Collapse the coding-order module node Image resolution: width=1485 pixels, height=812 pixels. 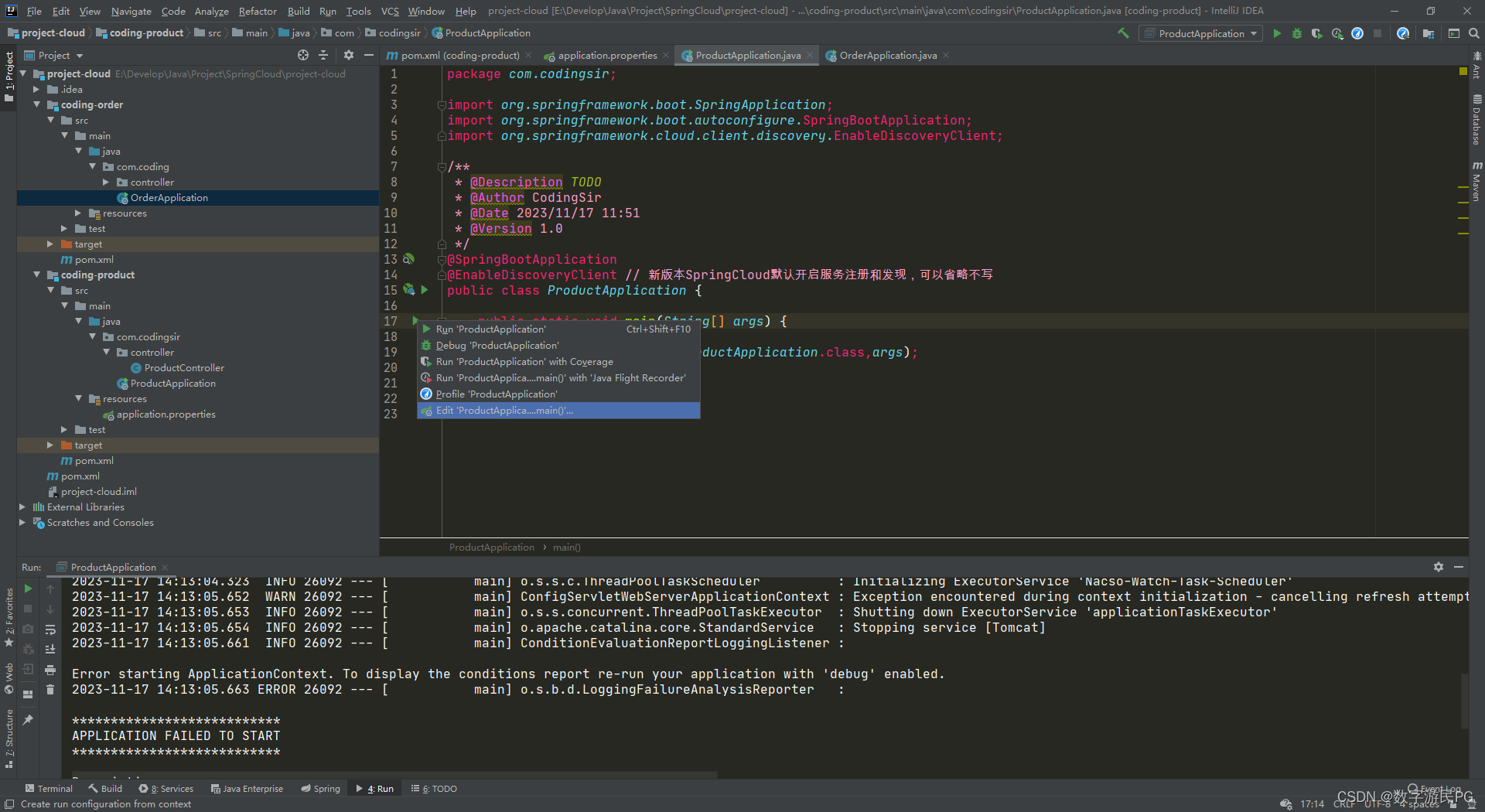pos(36,104)
